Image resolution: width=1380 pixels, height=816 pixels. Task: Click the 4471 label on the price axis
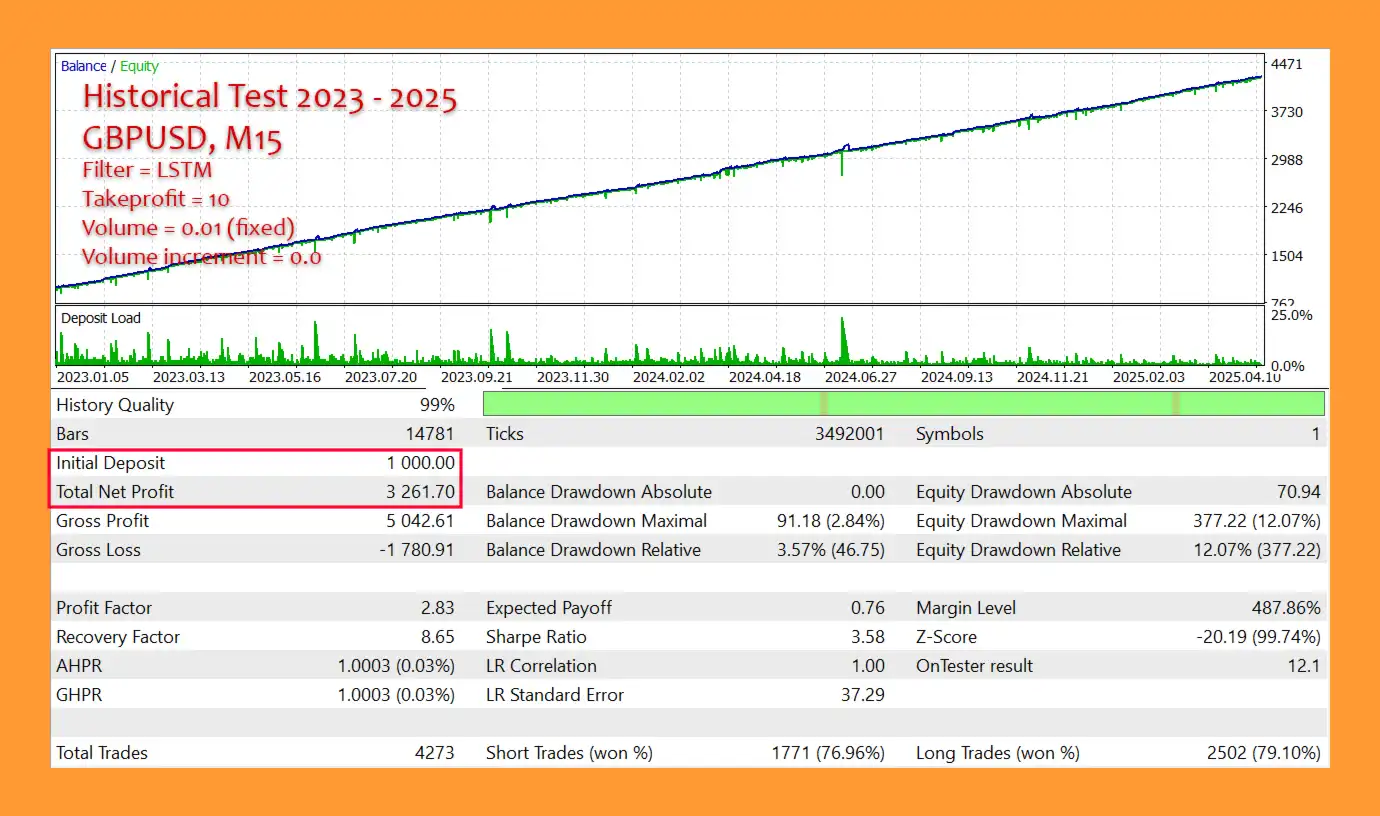pyautogui.click(x=1286, y=64)
